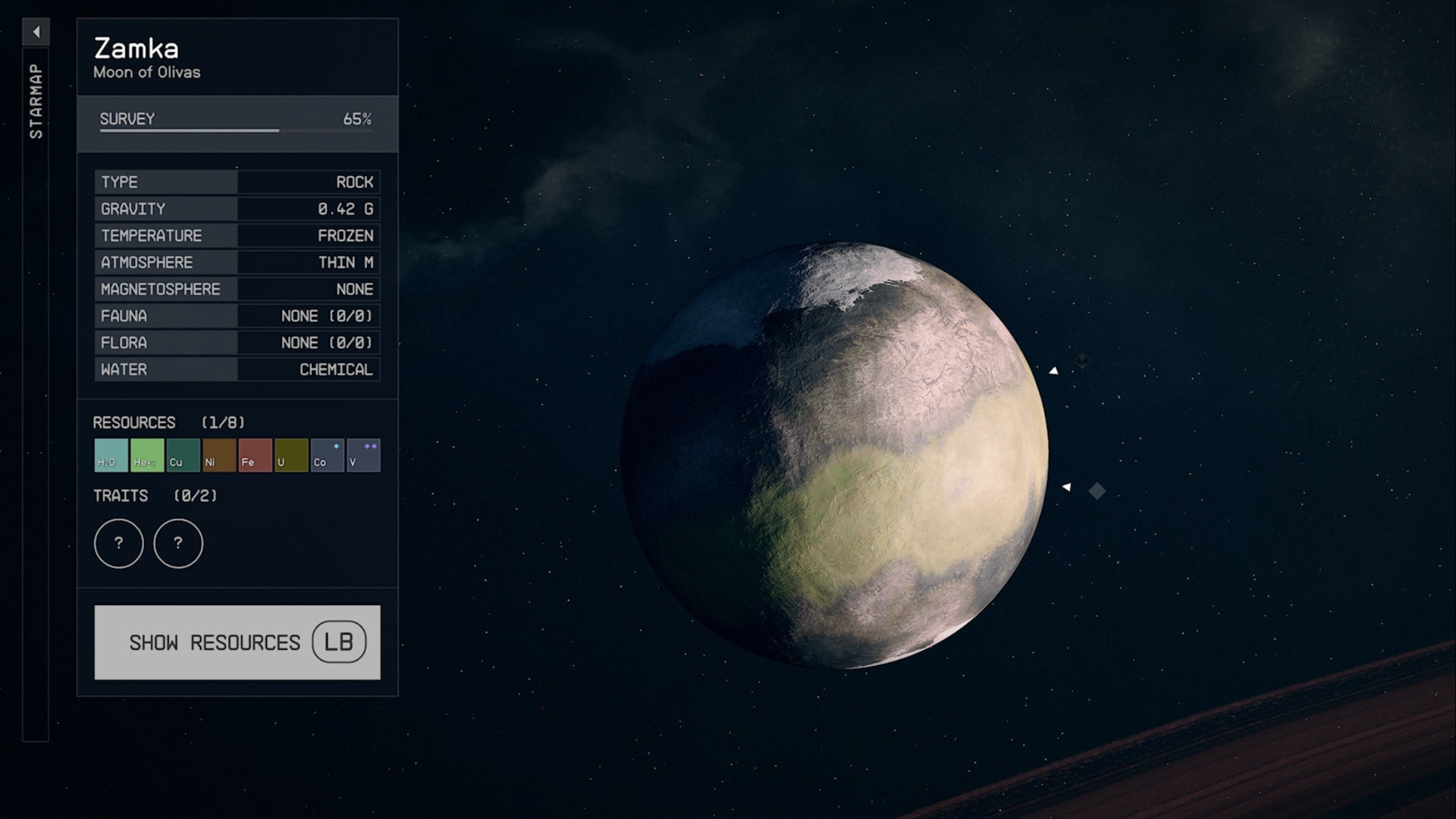
Task: Click the back arrow at top left
Action: pyautogui.click(x=36, y=30)
